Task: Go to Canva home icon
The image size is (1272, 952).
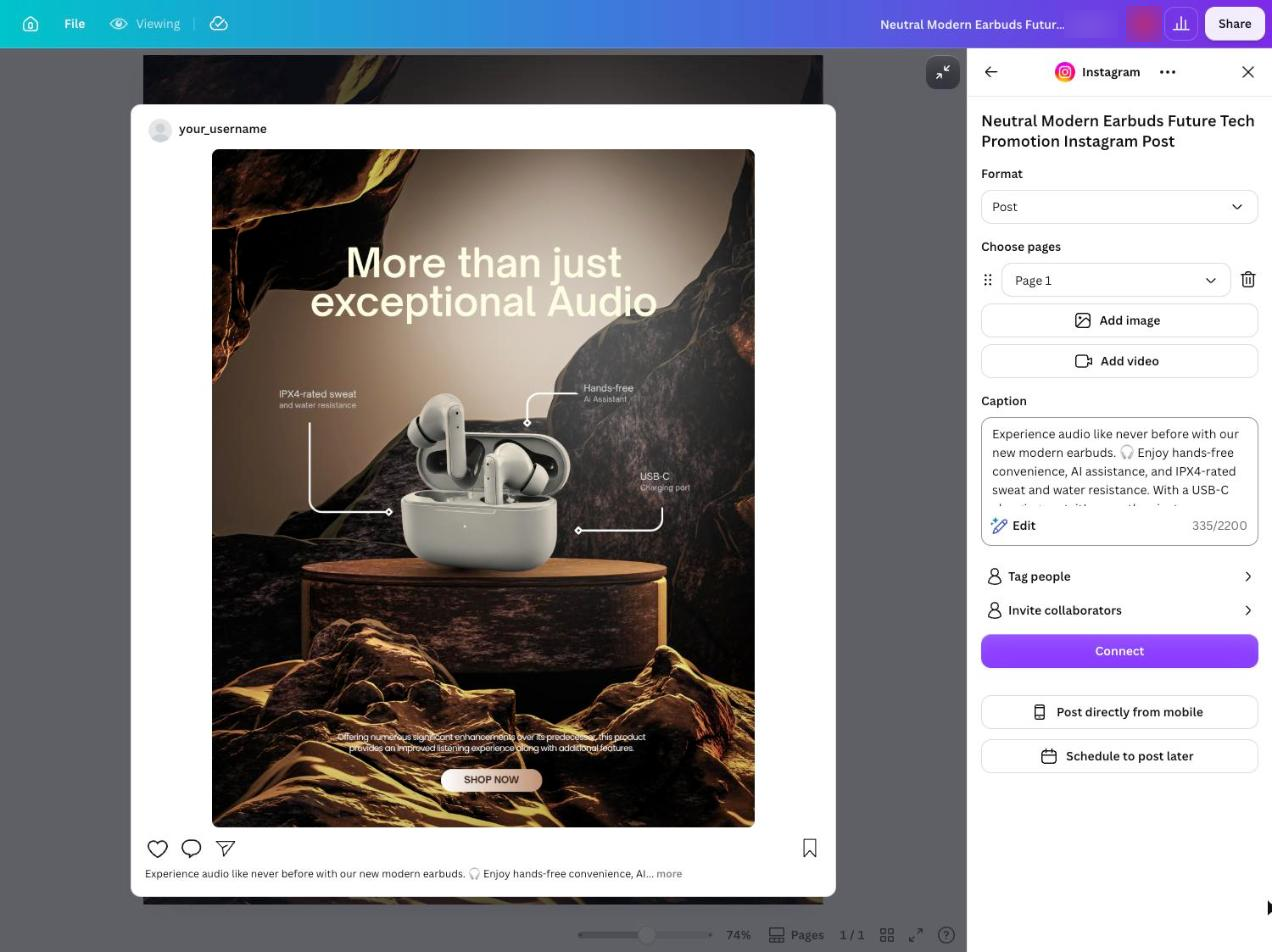Action: click(x=31, y=24)
